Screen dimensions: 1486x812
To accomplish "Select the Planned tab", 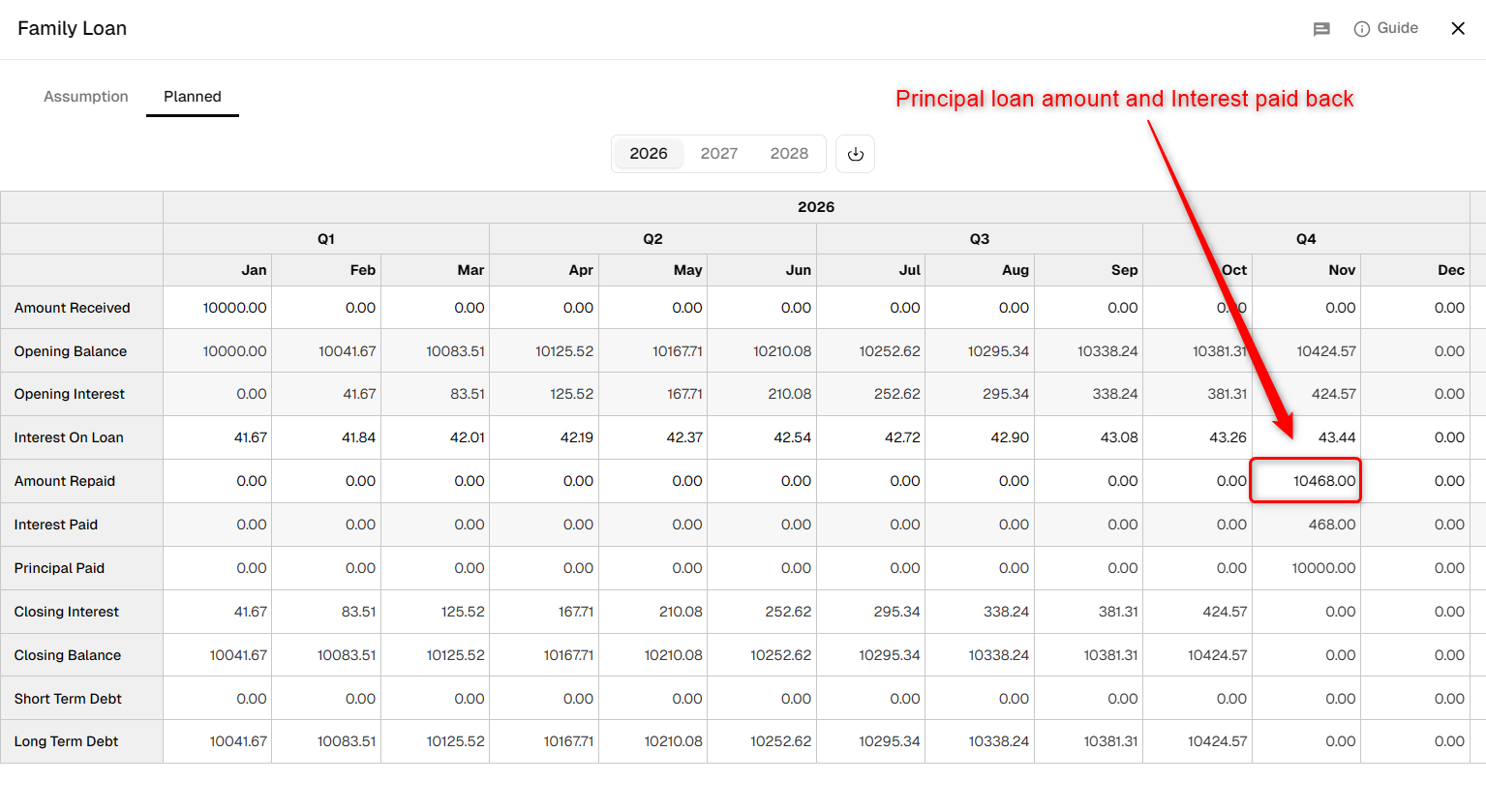I will (x=193, y=97).
